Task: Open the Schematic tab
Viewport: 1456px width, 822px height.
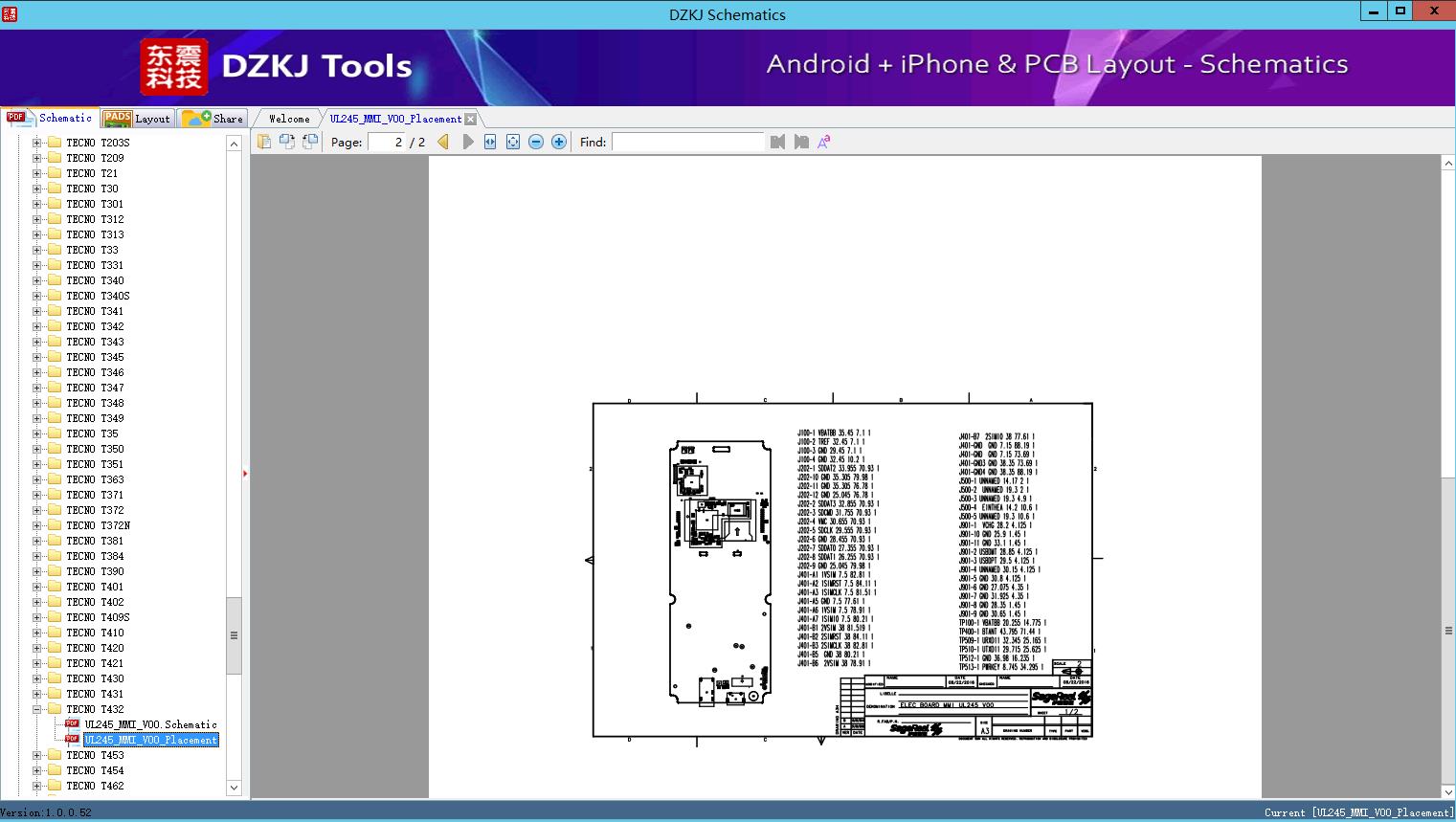Action: 50,118
